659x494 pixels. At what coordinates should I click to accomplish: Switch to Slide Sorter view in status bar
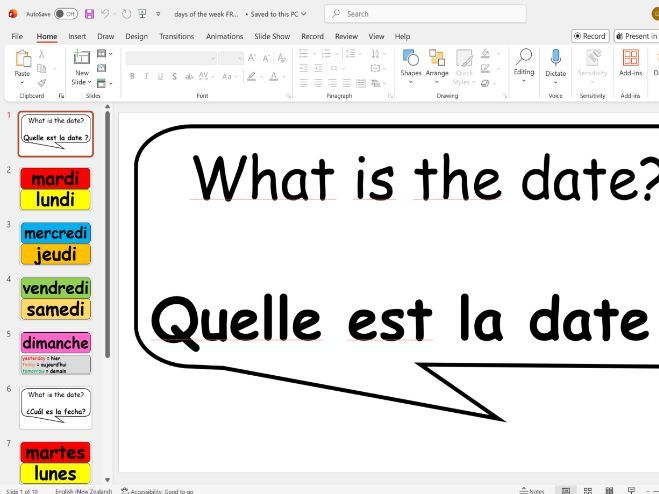(588, 490)
